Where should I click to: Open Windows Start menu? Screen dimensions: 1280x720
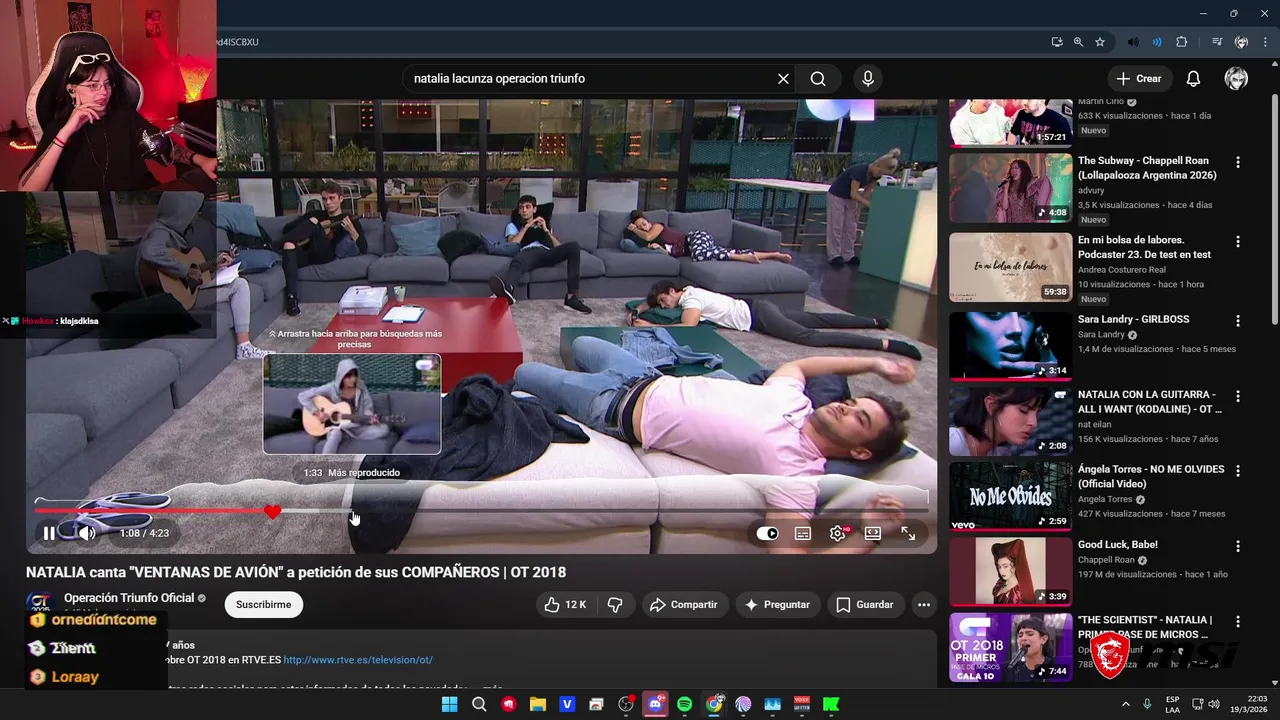coord(449,704)
